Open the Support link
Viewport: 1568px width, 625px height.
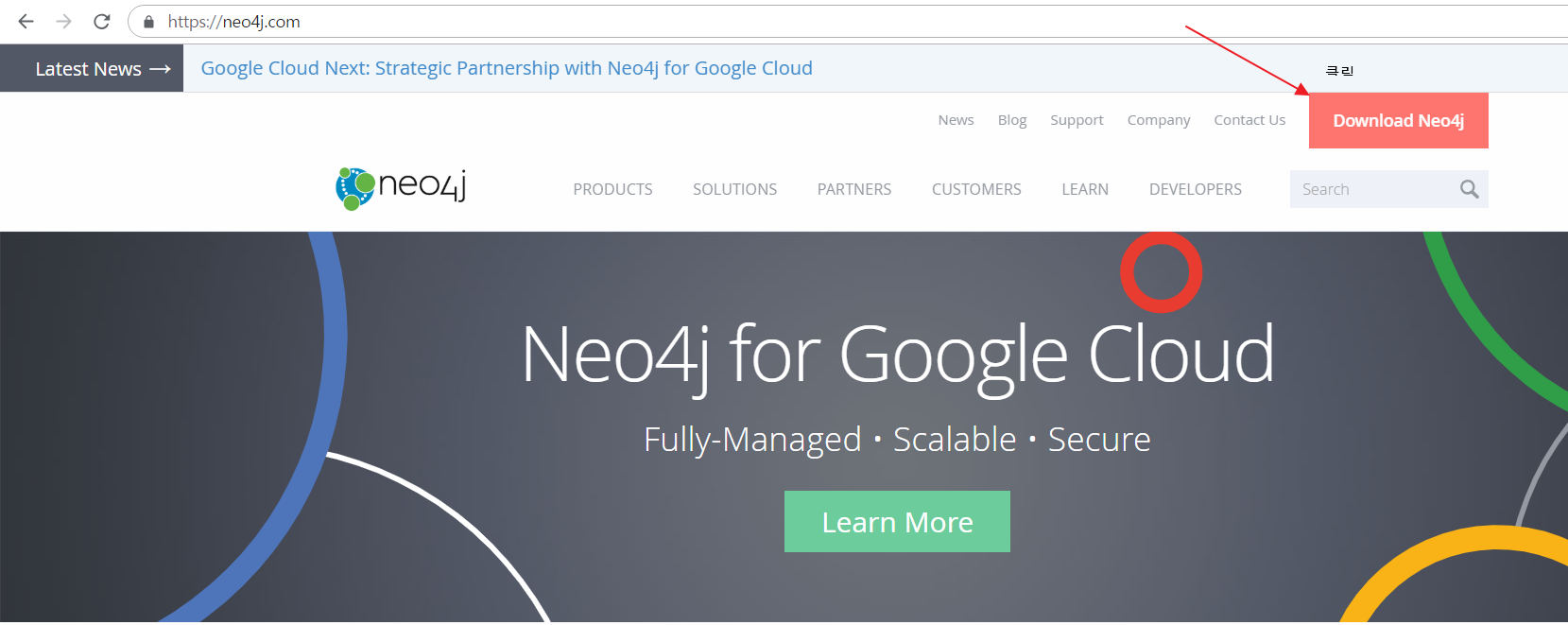[1077, 120]
